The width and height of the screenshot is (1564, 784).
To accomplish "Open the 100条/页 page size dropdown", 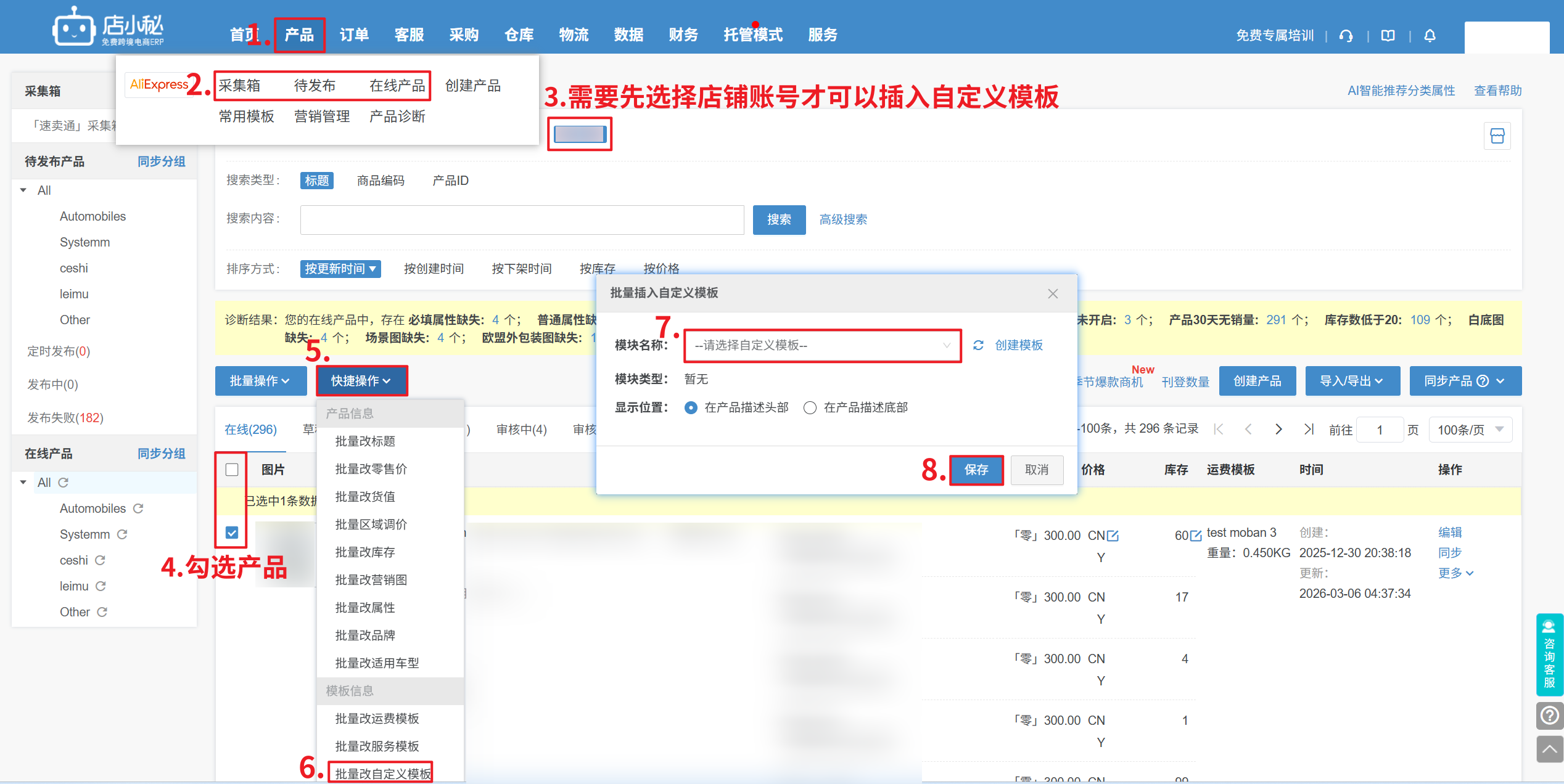I will pyautogui.click(x=1470, y=430).
